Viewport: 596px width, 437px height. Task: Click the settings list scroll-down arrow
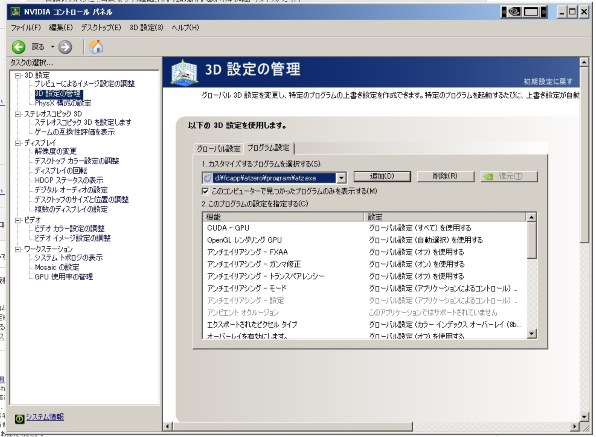531,334
